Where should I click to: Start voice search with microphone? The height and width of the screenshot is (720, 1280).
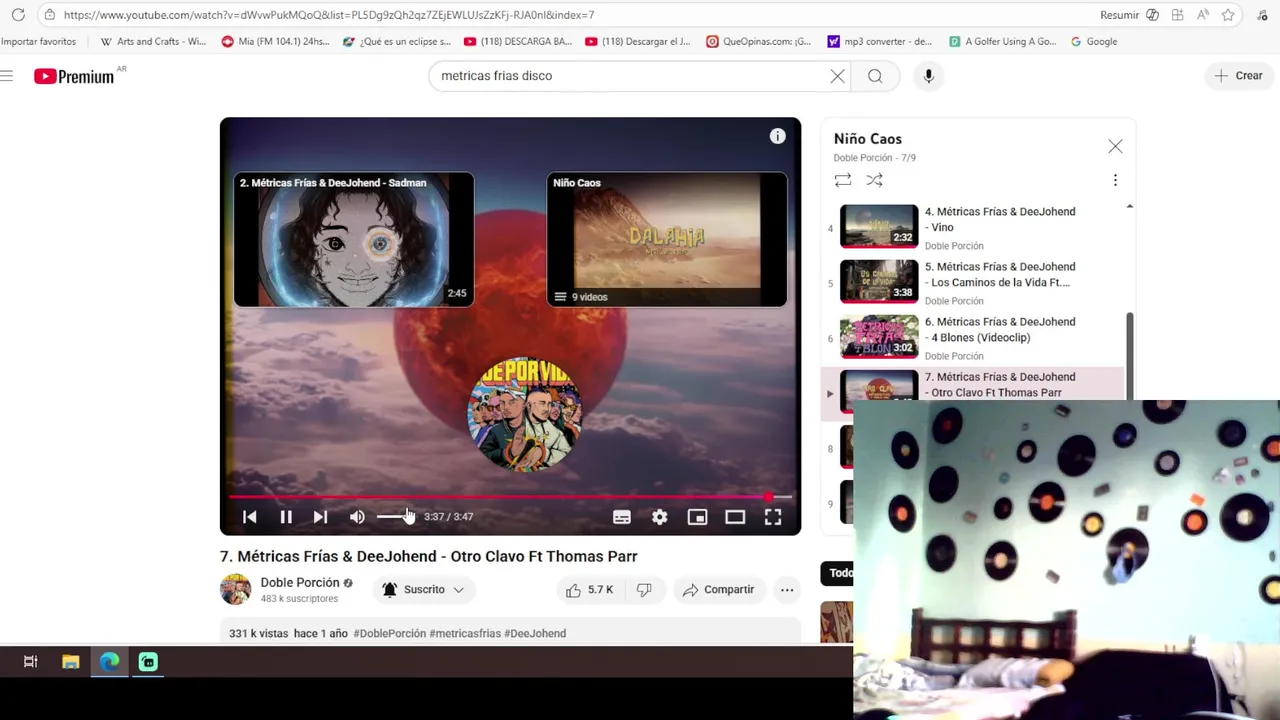tap(928, 76)
